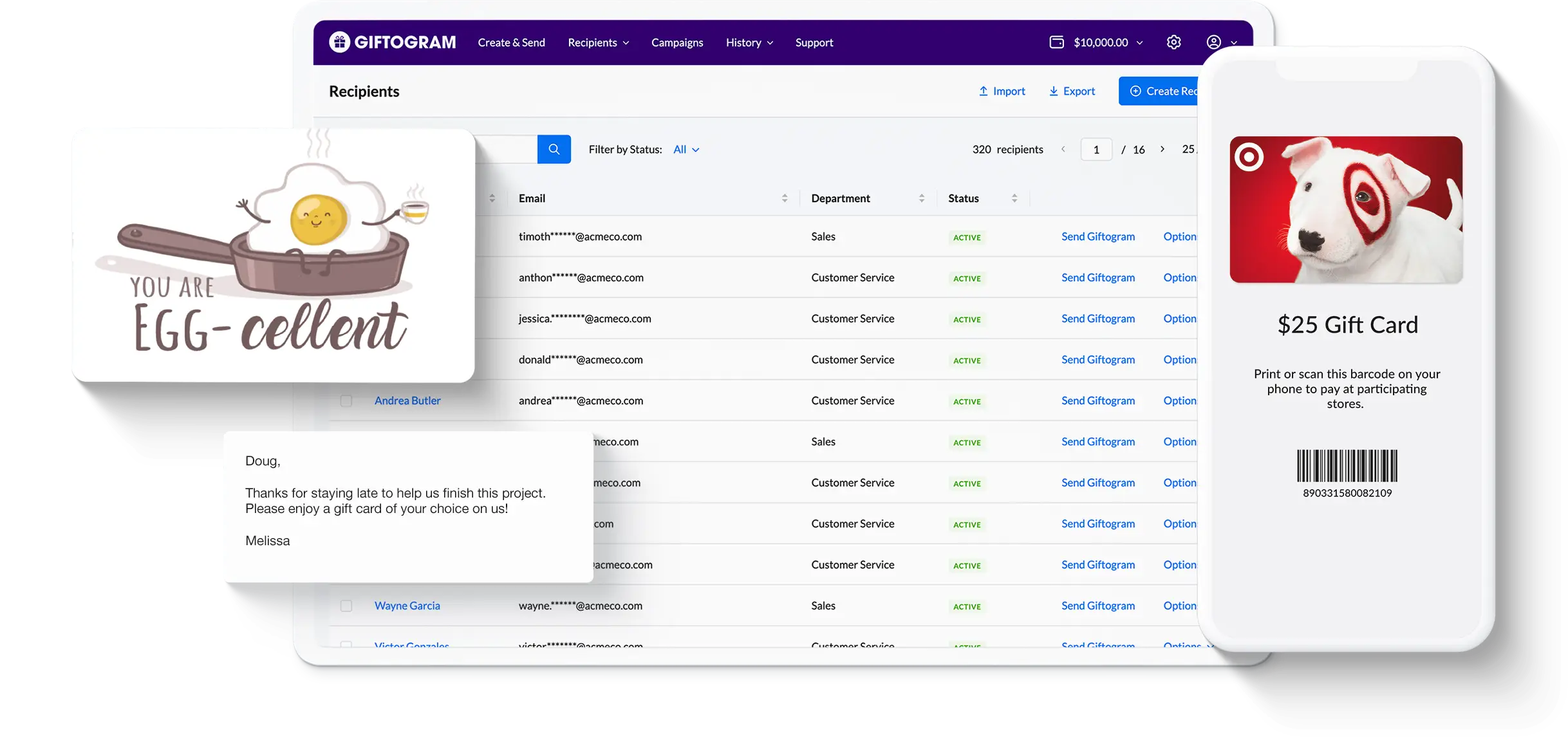Open the Create & Send menu item
This screenshot has width=1568, height=737.
click(511, 42)
